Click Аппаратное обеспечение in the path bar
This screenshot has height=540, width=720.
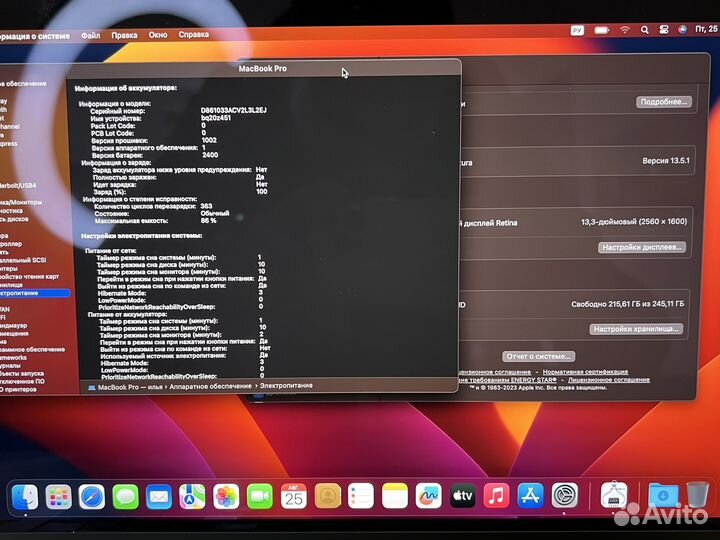click(210, 387)
